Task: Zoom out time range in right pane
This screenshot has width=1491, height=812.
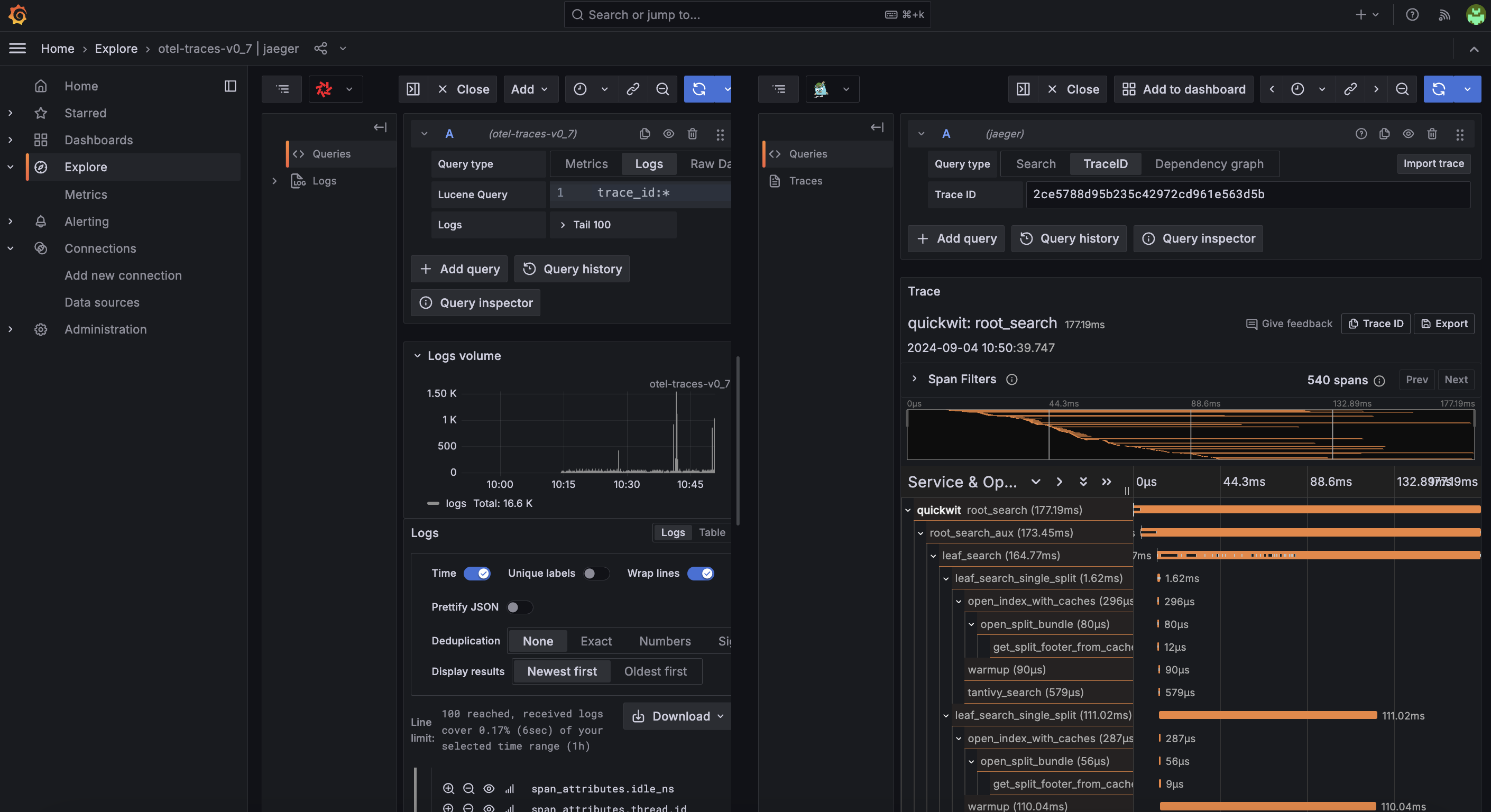Action: click(1402, 89)
